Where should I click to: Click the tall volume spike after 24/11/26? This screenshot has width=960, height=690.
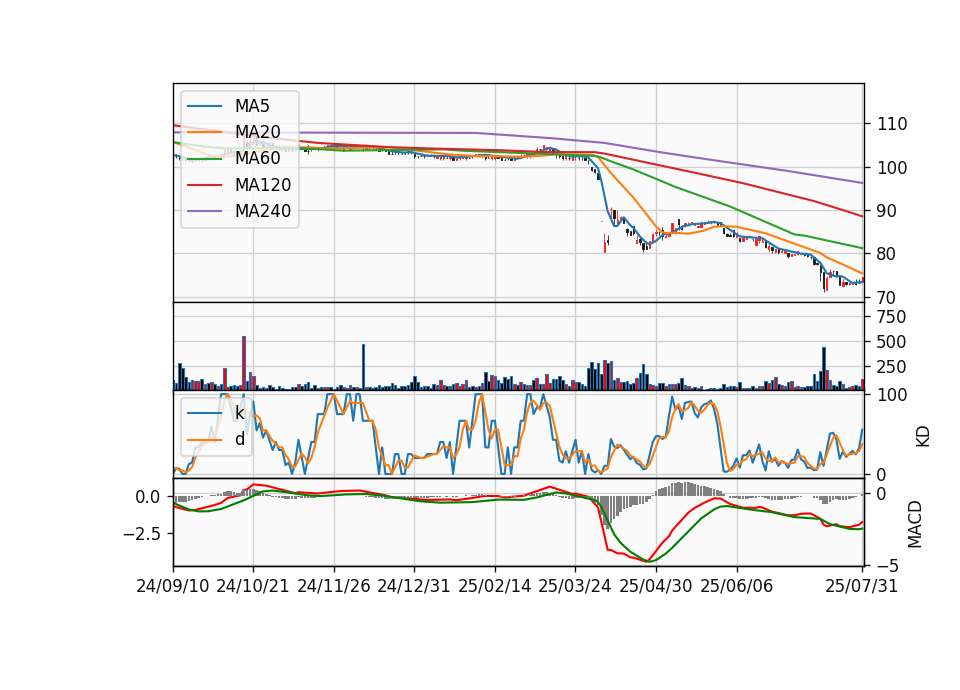tap(363, 367)
